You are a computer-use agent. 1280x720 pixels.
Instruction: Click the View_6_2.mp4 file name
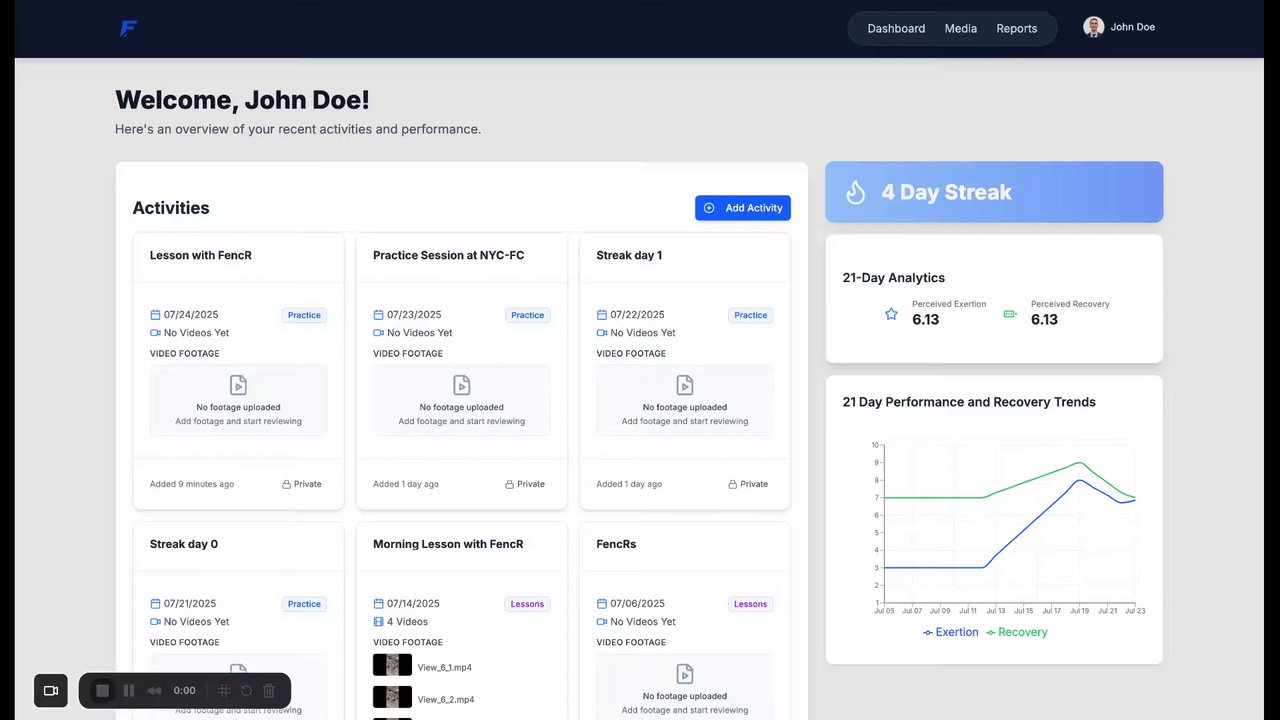(446, 700)
